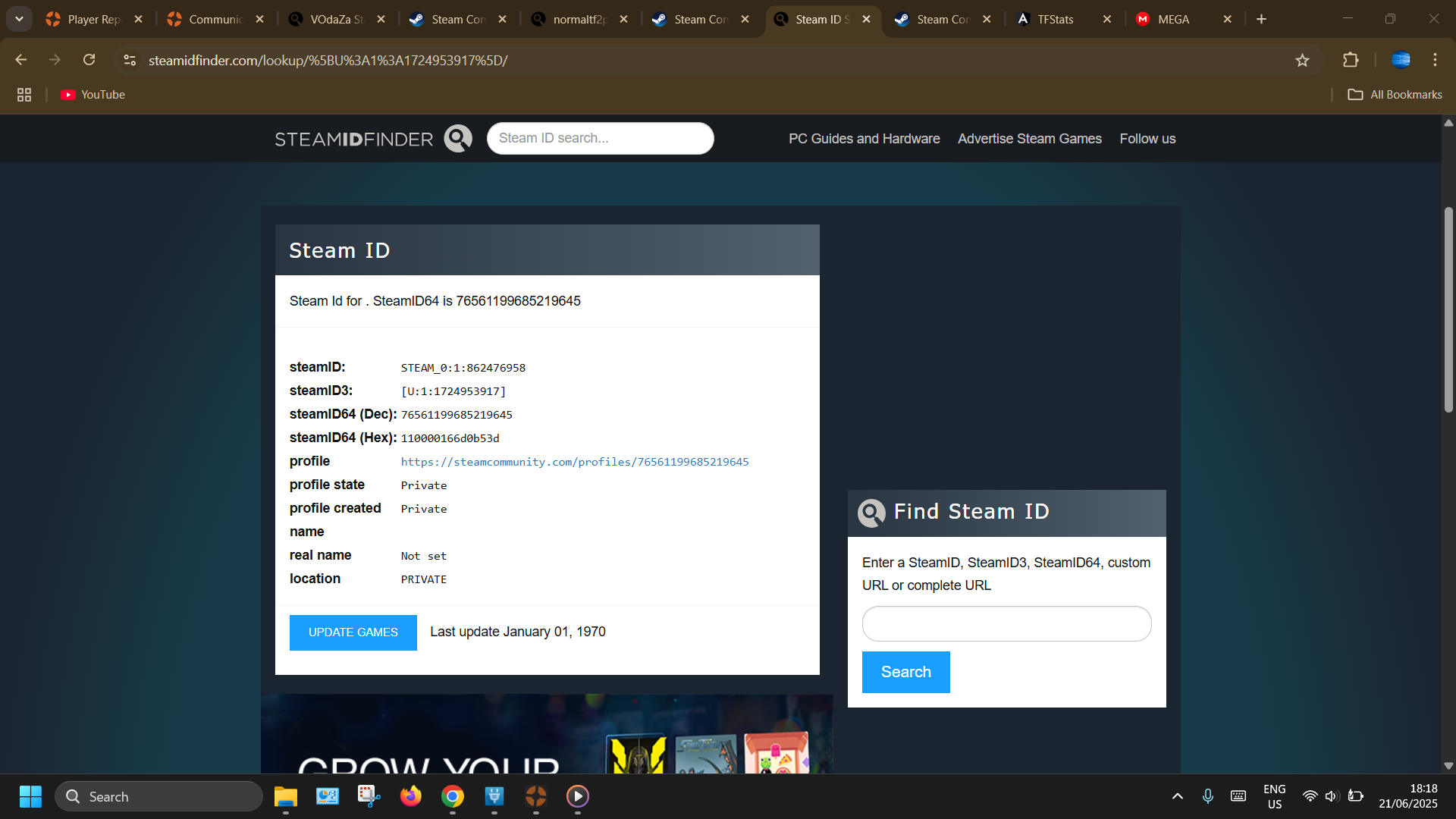1456x819 pixels.
Task: Open the Team Fortress 2 taskbar icon
Action: click(x=536, y=796)
